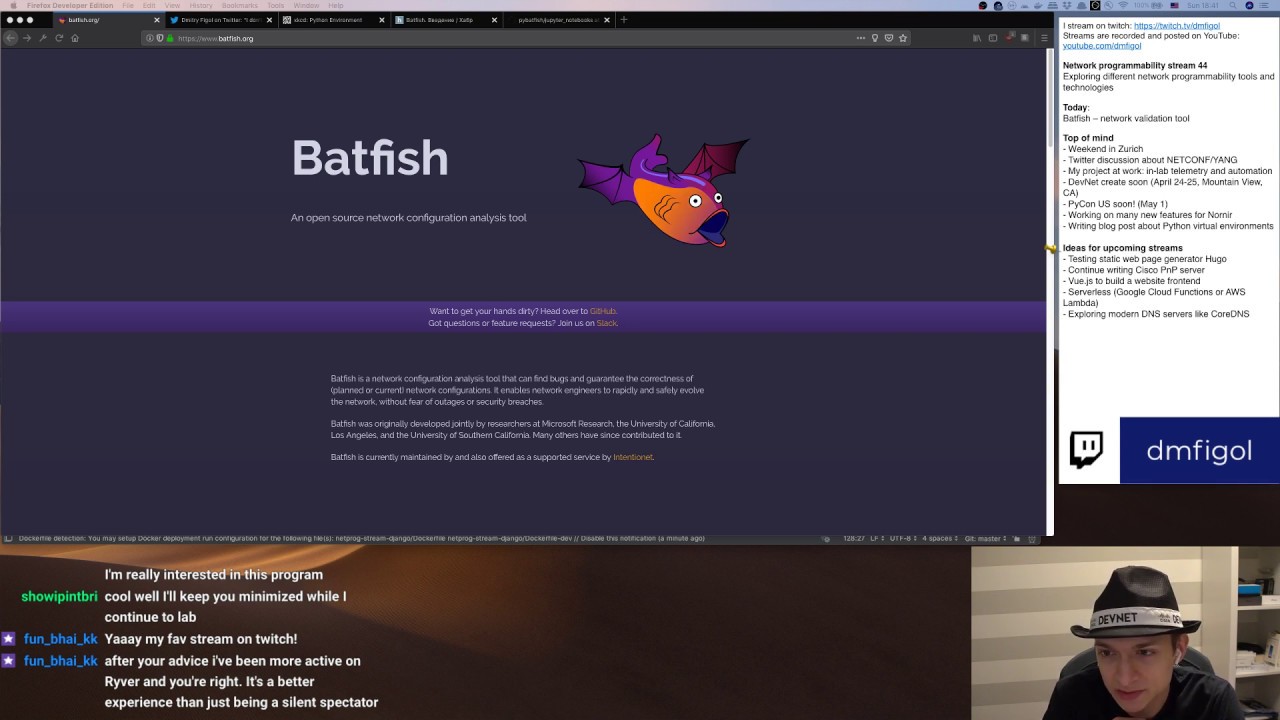The width and height of the screenshot is (1280, 720).
Task: Change the UTF-8 file encoding
Action: 902,538
